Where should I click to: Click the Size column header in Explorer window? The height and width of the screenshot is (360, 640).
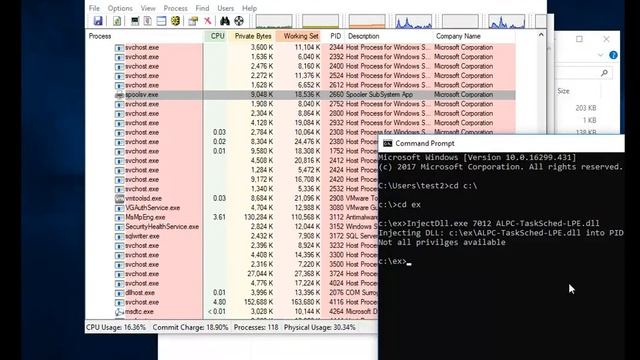[x=563, y=91]
